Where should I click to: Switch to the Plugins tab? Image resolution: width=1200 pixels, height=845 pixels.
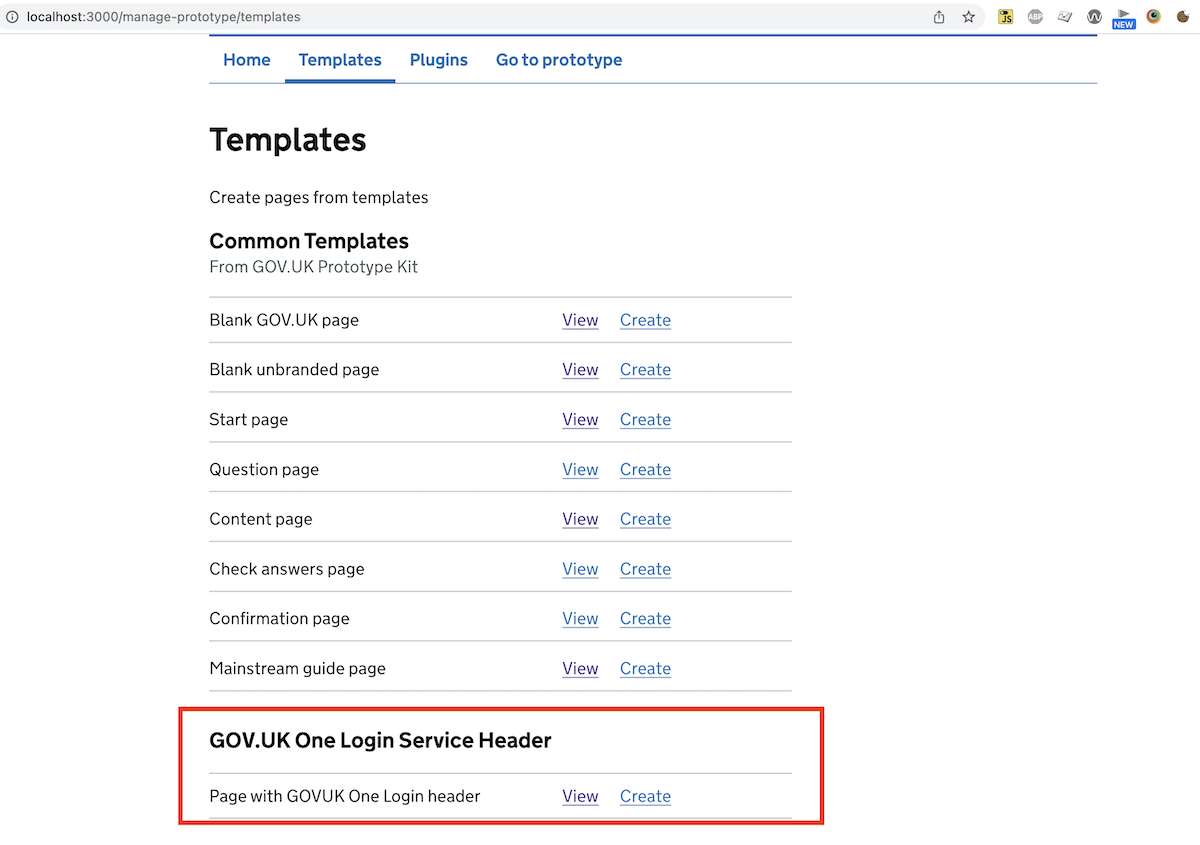pos(439,60)
